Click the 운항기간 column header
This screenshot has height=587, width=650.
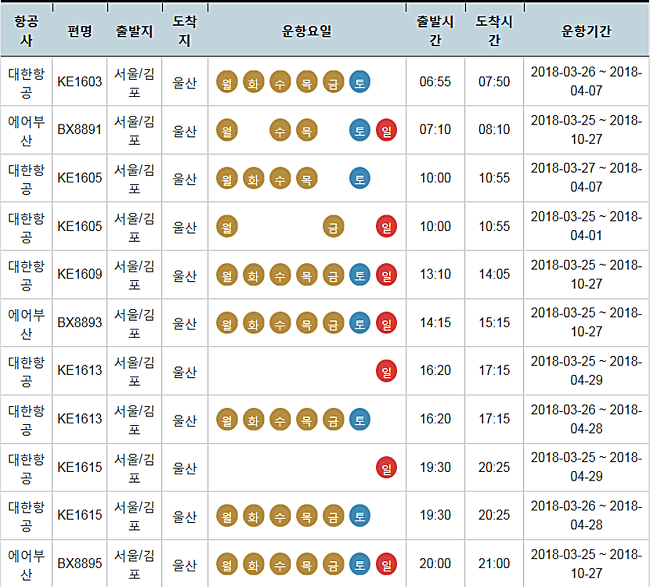pyautogui.click(x=586, y=31)
